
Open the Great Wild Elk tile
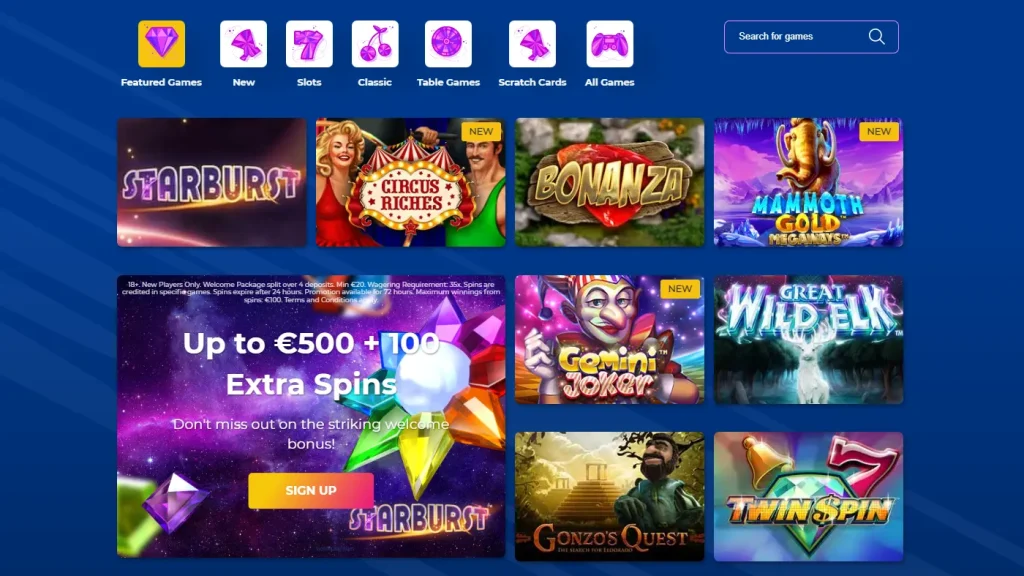[808, 340]
